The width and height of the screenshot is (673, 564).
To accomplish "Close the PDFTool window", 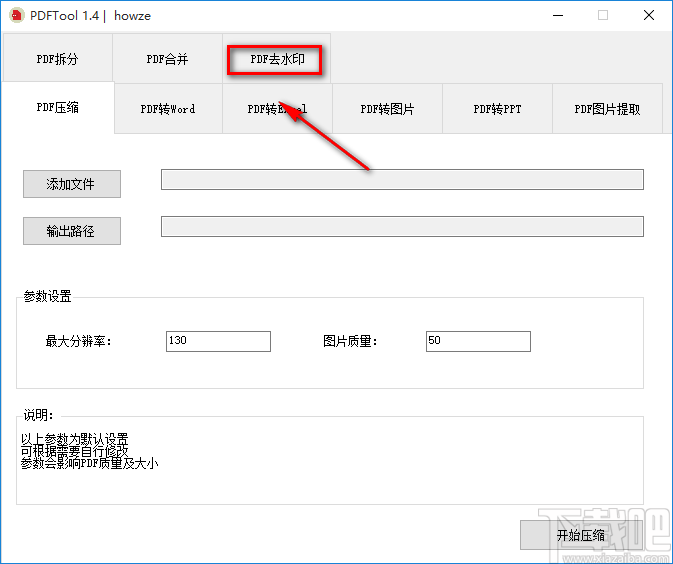I will [649, 15].
